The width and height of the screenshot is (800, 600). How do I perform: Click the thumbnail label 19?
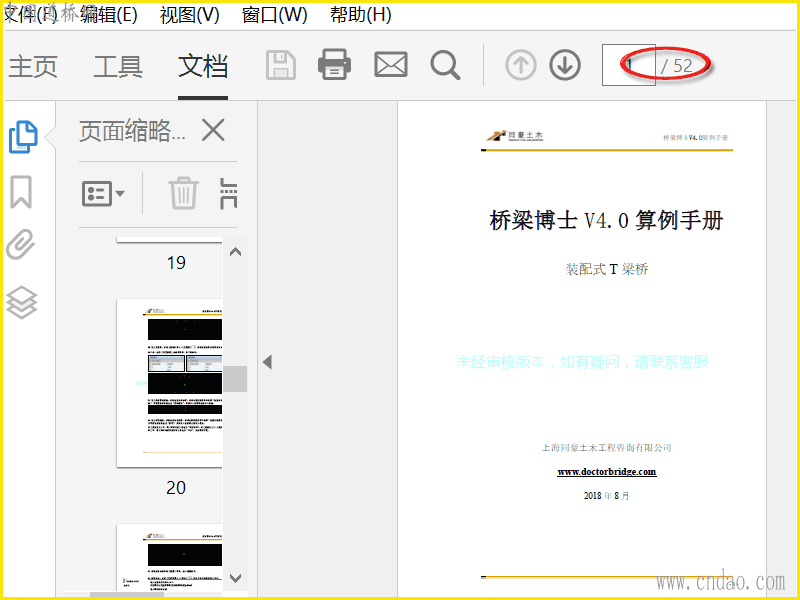[176, 263]
